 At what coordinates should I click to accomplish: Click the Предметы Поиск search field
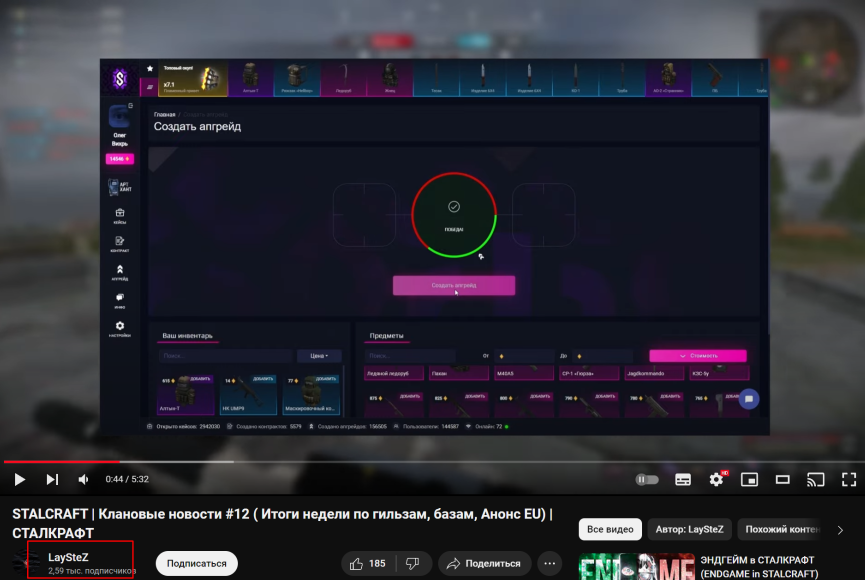(x=410, y=356)
